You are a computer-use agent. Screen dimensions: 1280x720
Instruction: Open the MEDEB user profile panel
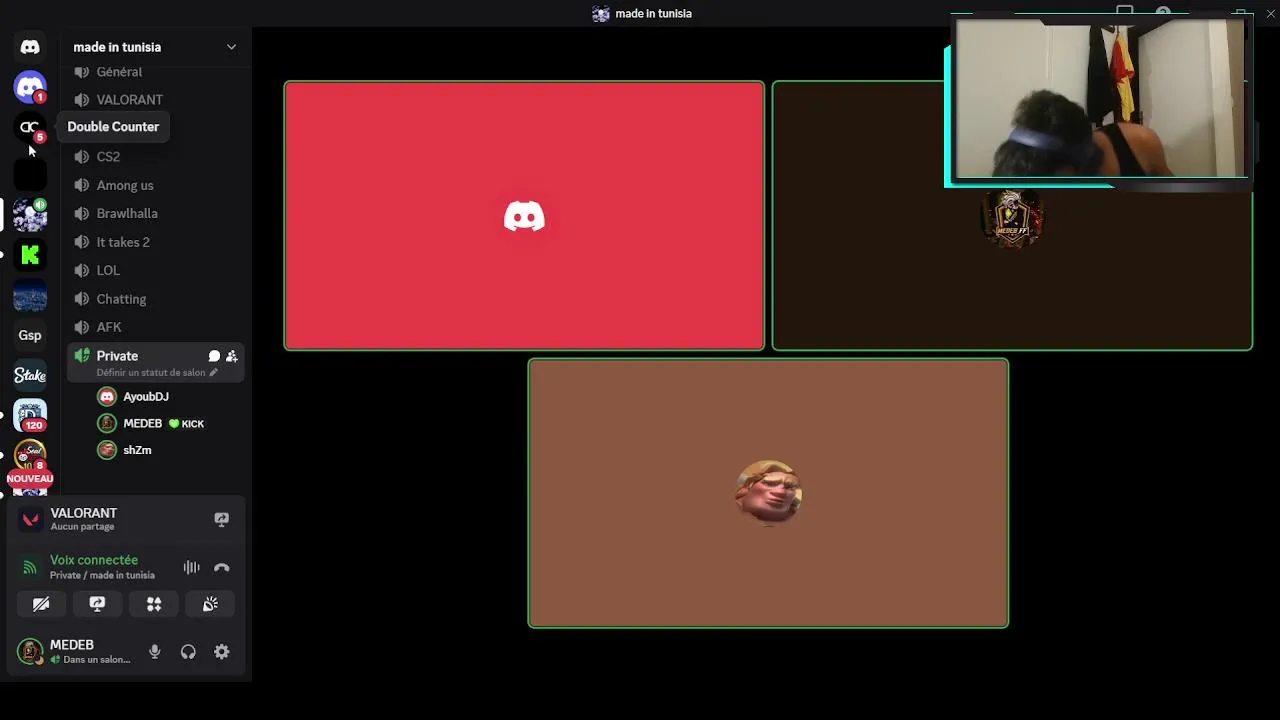click(74, 652)
